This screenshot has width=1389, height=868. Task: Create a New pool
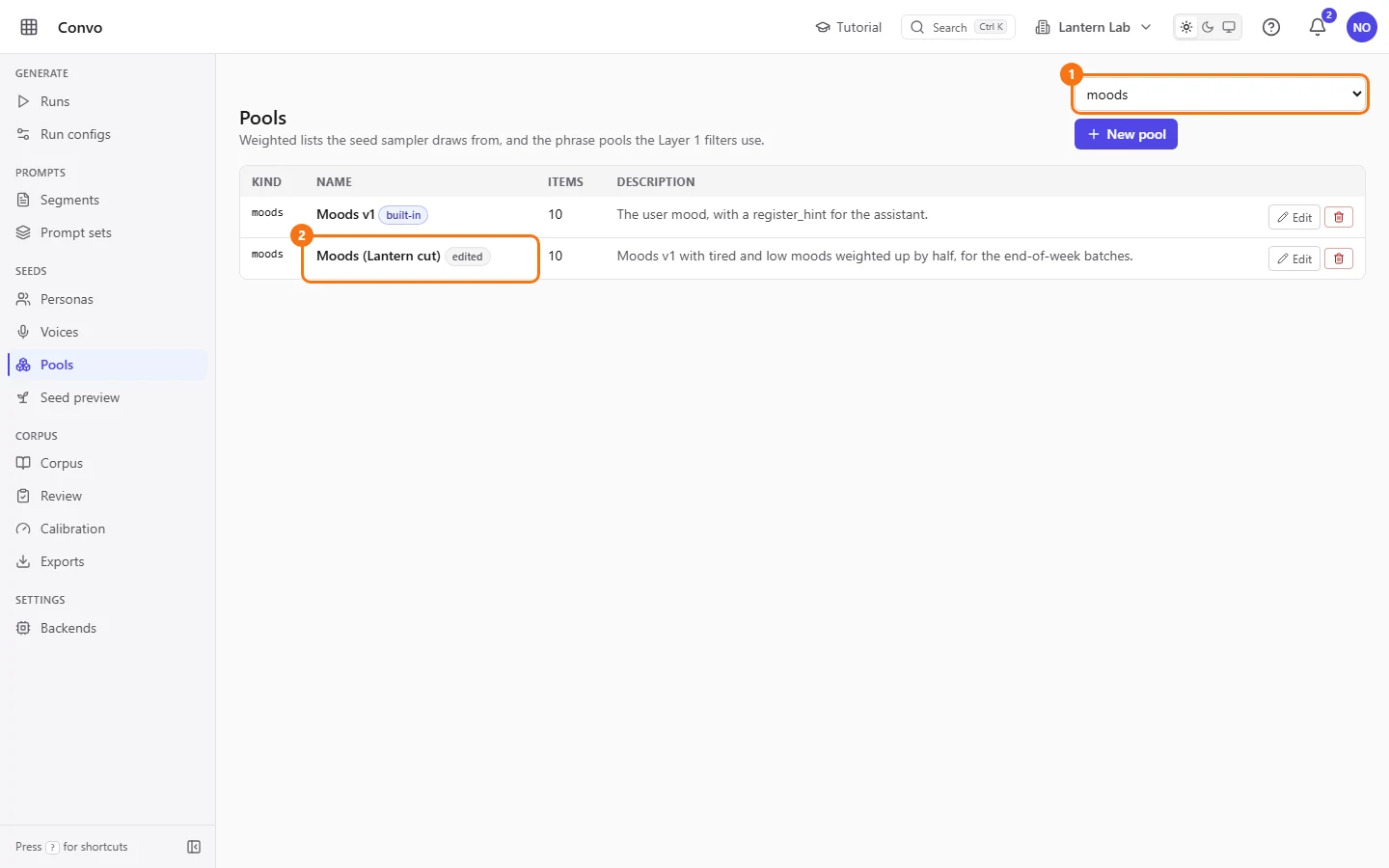coord(1126,134)
